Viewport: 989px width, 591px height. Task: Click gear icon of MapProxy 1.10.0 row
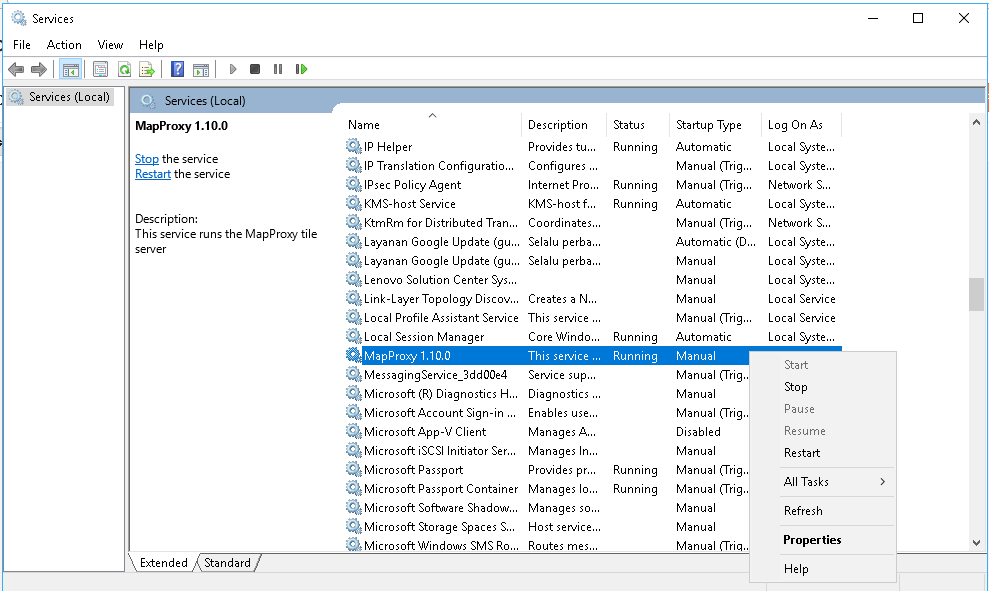(354, 355)
